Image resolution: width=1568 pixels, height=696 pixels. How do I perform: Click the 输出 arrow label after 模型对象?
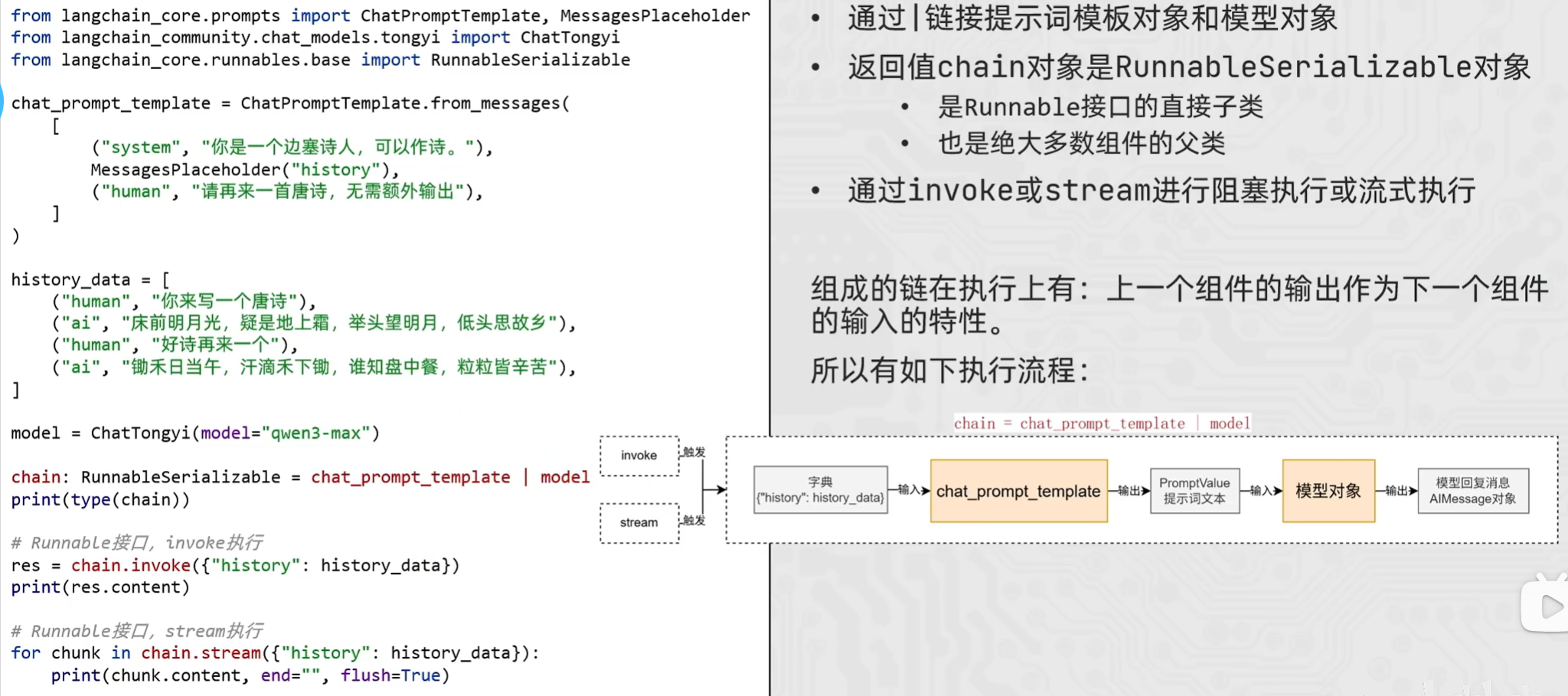[x=1396, y=491]
